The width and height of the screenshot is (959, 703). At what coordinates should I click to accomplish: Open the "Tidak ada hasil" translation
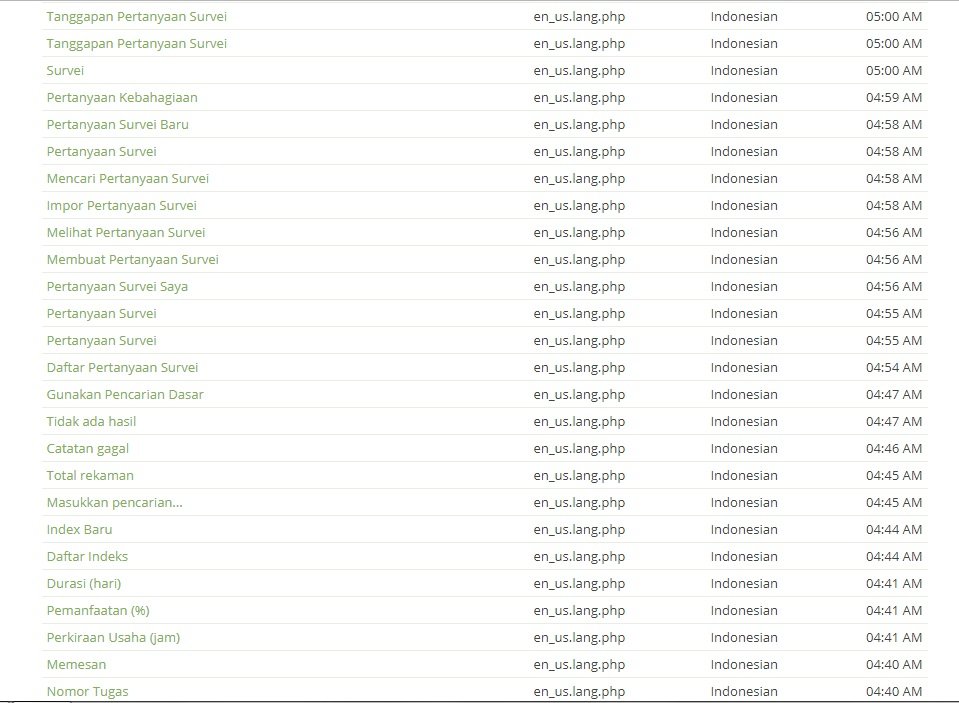point(91,422)
